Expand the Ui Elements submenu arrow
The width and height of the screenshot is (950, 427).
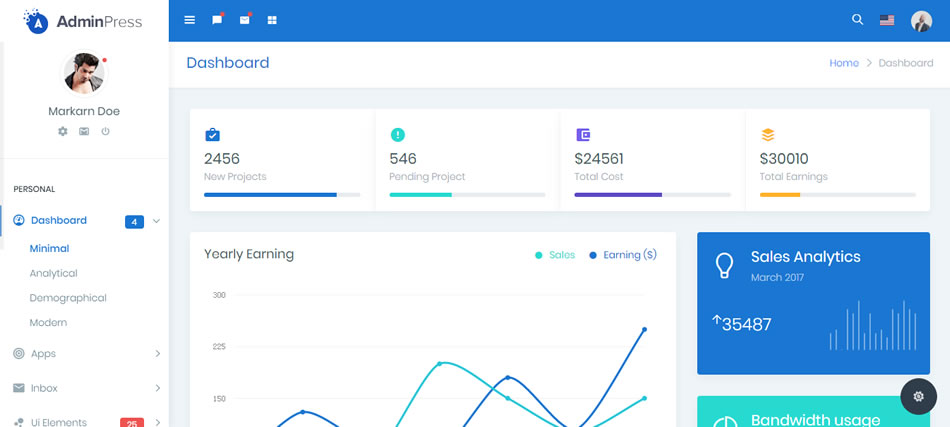pos(158,422)
